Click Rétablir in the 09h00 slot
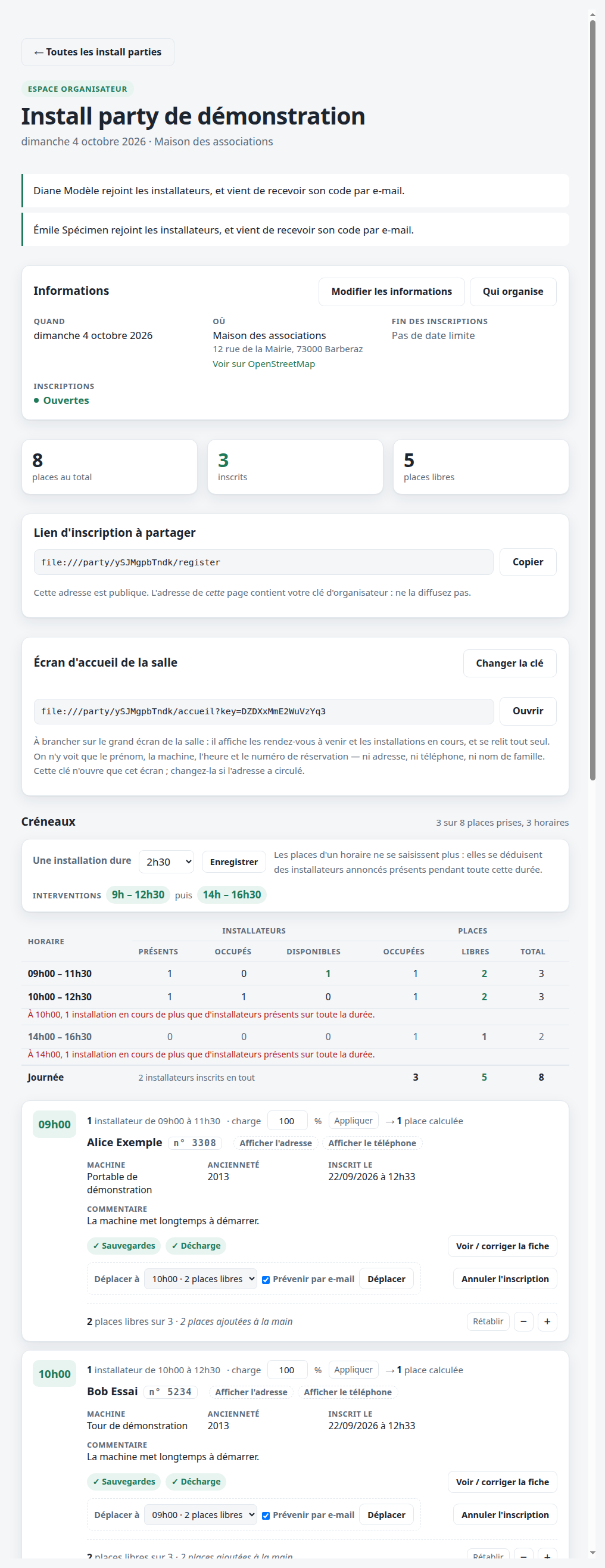Screen dimensions: 605x1568 point(488,1321)
